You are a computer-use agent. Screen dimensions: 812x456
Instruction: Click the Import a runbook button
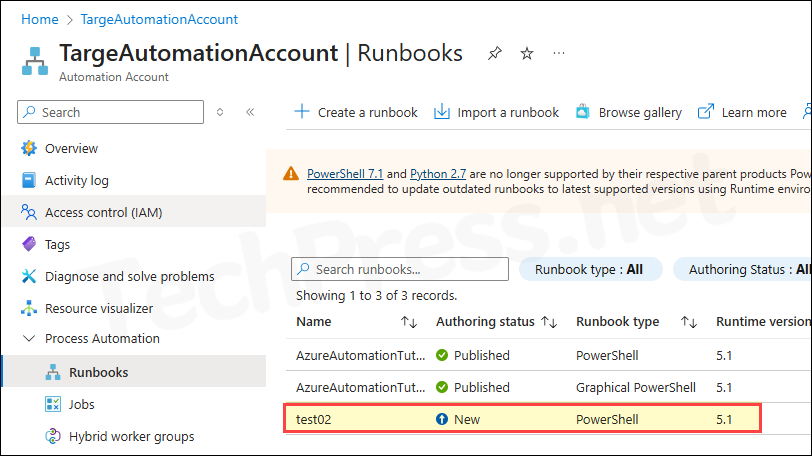coord(496,112)
